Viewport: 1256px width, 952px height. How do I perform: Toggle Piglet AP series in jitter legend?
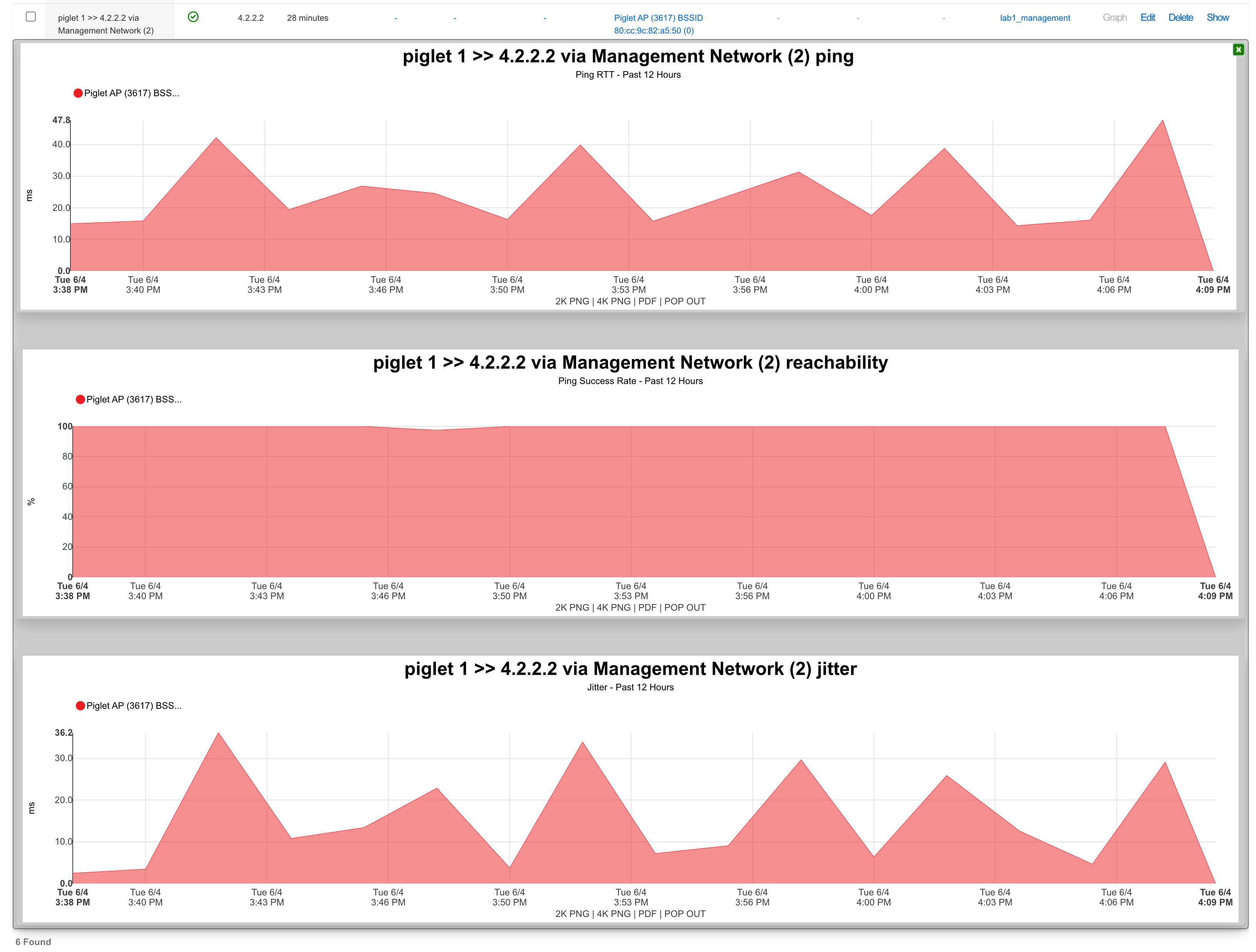click(x=134, y=706)
